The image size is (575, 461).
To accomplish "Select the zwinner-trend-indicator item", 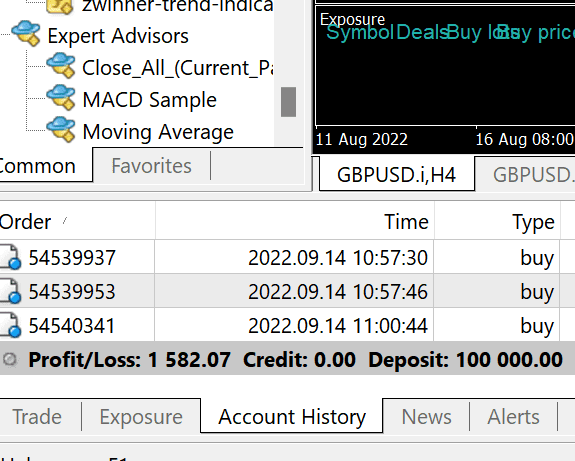I will (178, 6).
